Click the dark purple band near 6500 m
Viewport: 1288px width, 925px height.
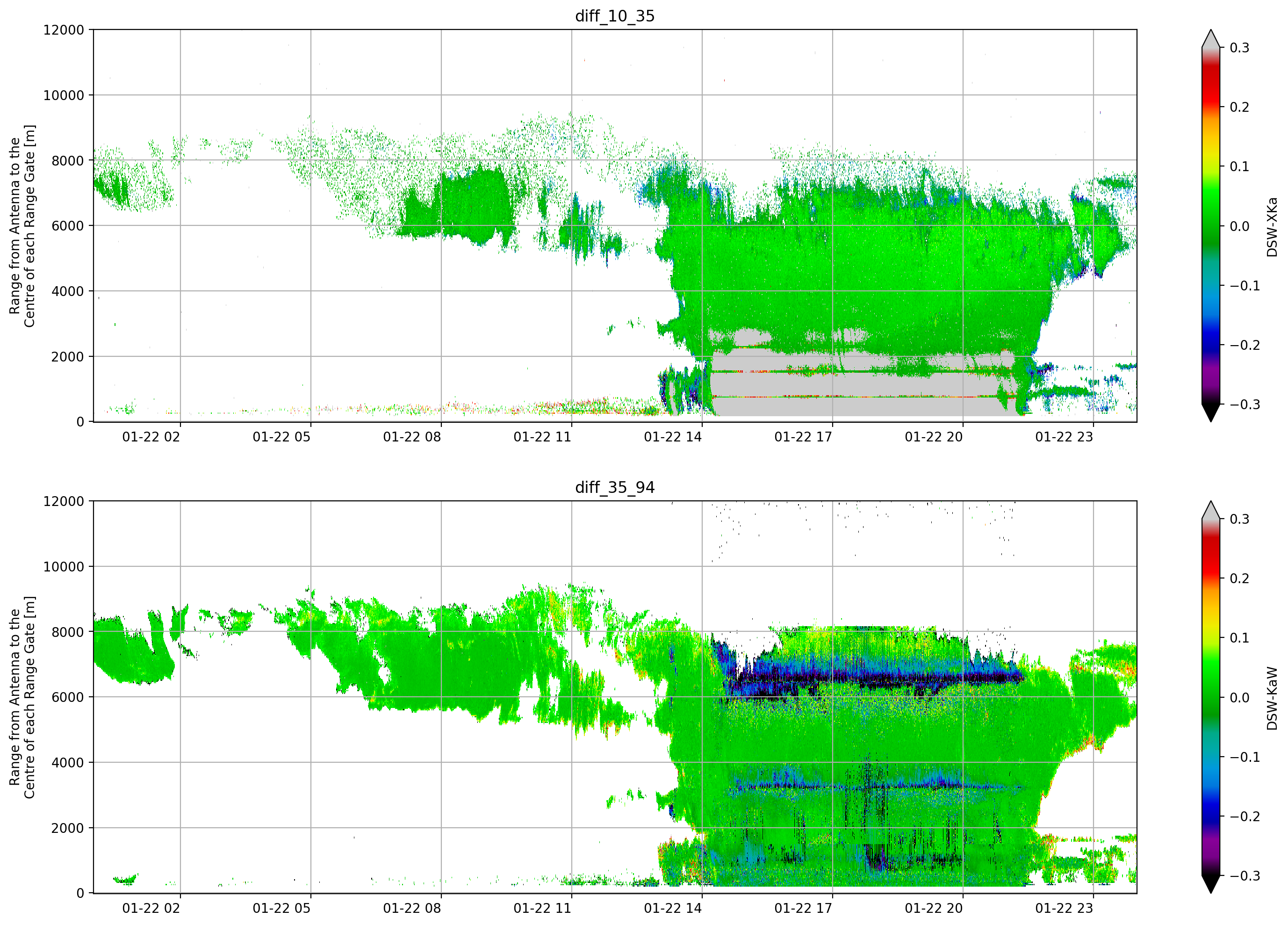[x=875, y=678]
